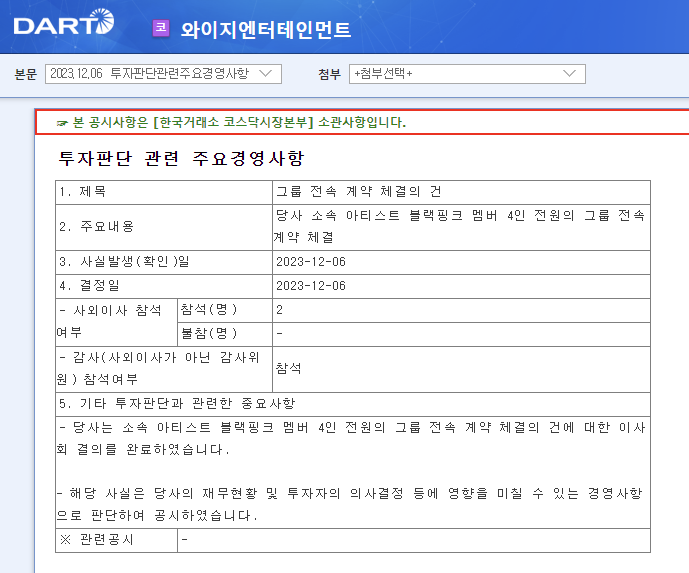This screenshot has height=573, width=689.
Task: Click the purple KOSDAQ 코 market badge
Action: 161,28
